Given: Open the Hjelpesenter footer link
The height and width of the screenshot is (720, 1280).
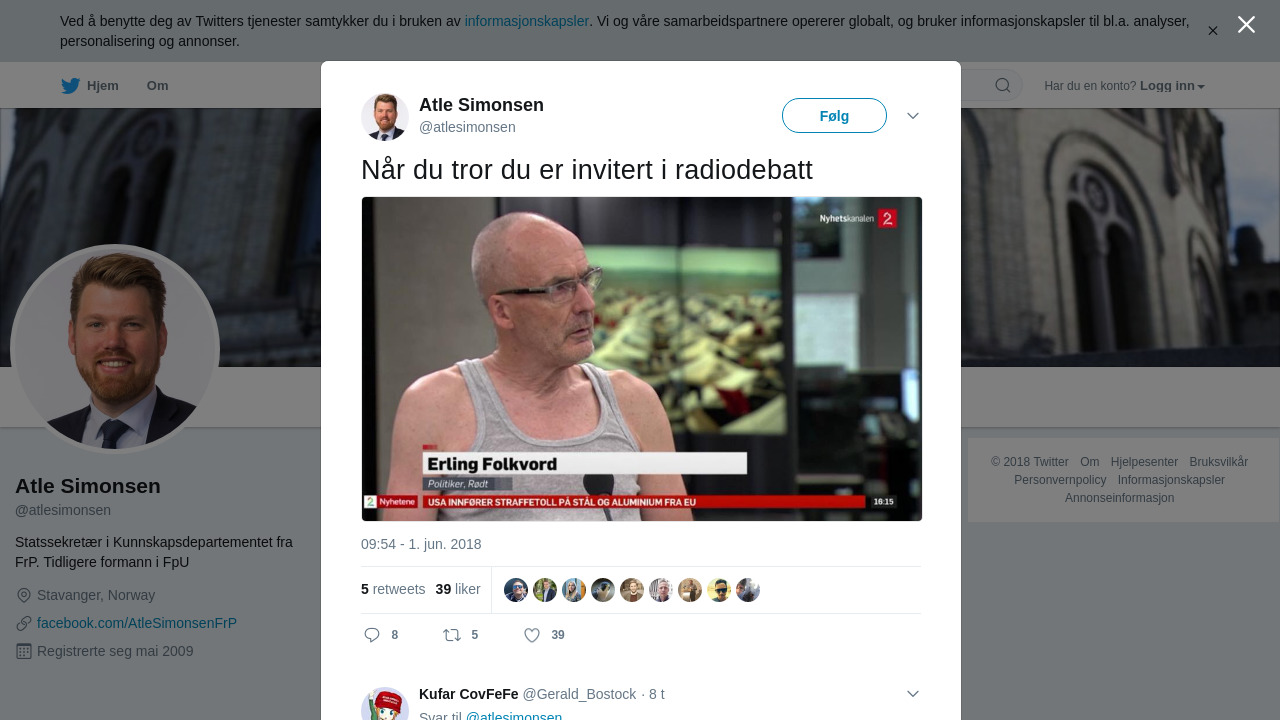Looking at the screenshot, I should [x=1144, y=462].
